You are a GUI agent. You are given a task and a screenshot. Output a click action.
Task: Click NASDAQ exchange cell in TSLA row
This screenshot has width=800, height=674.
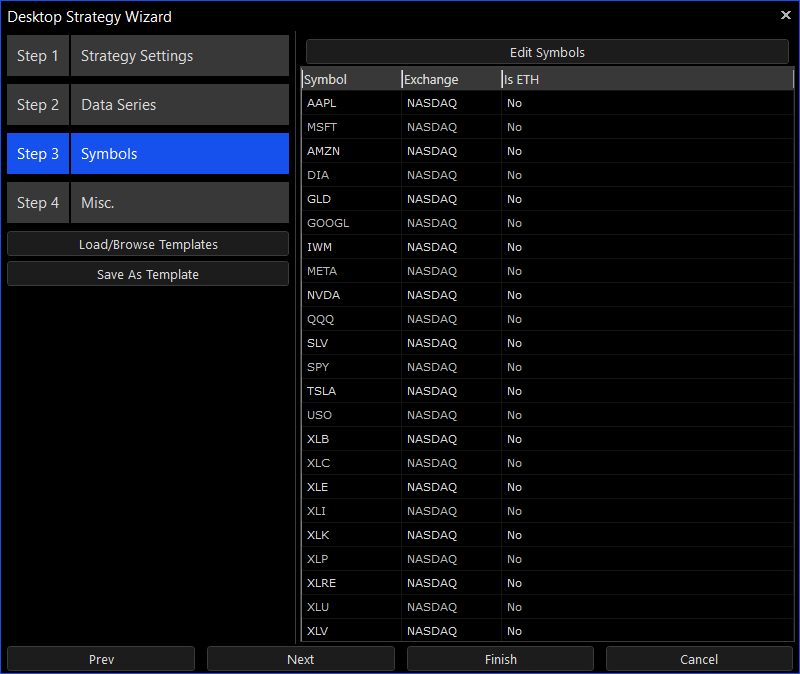(452, 391)
